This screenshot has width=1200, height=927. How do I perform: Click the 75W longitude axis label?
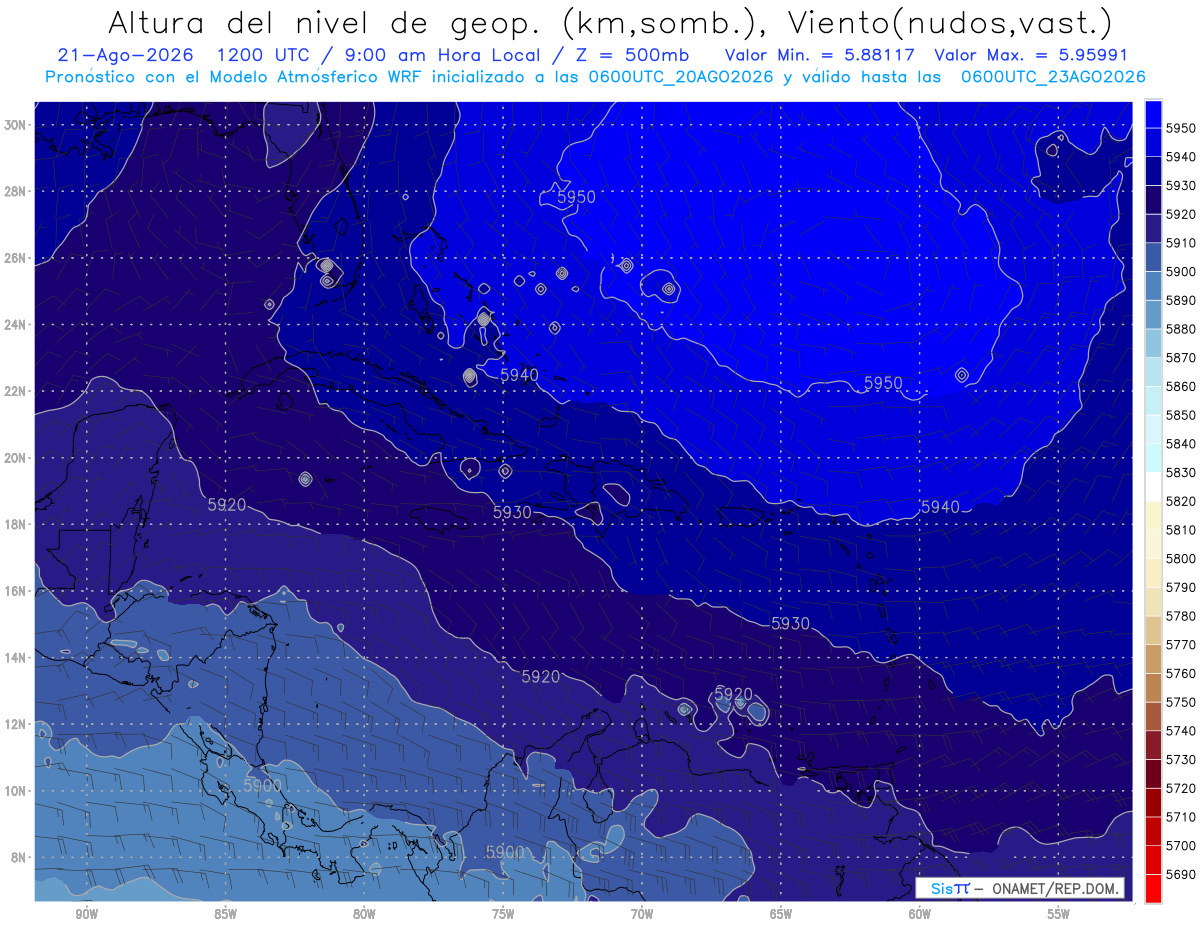[x=503, y=915]
